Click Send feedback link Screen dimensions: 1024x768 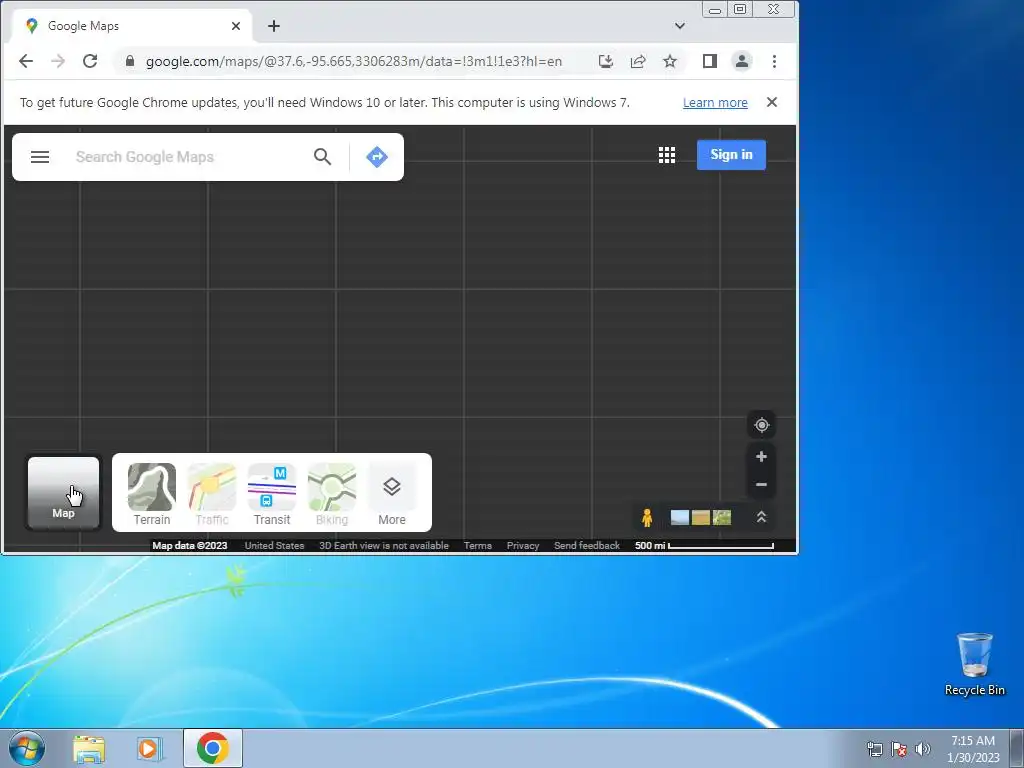coord(587,545)
